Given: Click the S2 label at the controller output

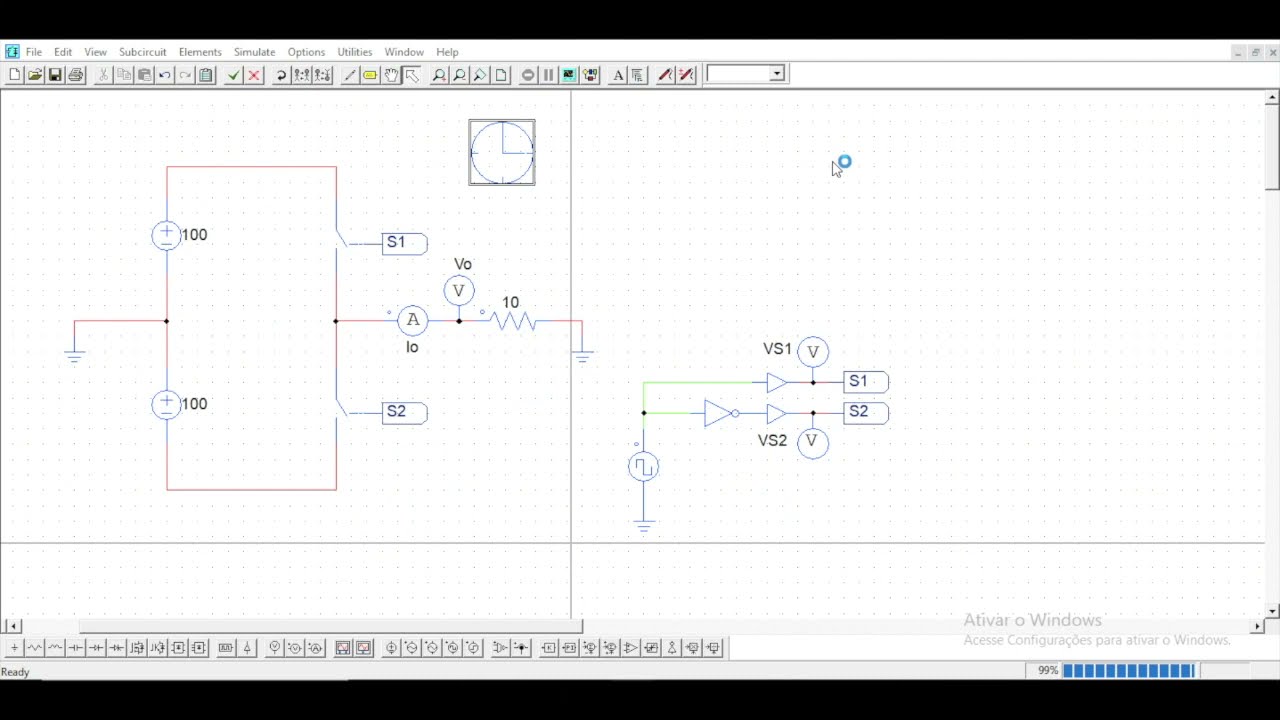Looking at the screenshot, I should pyautogui.click(x=866, y=412).
